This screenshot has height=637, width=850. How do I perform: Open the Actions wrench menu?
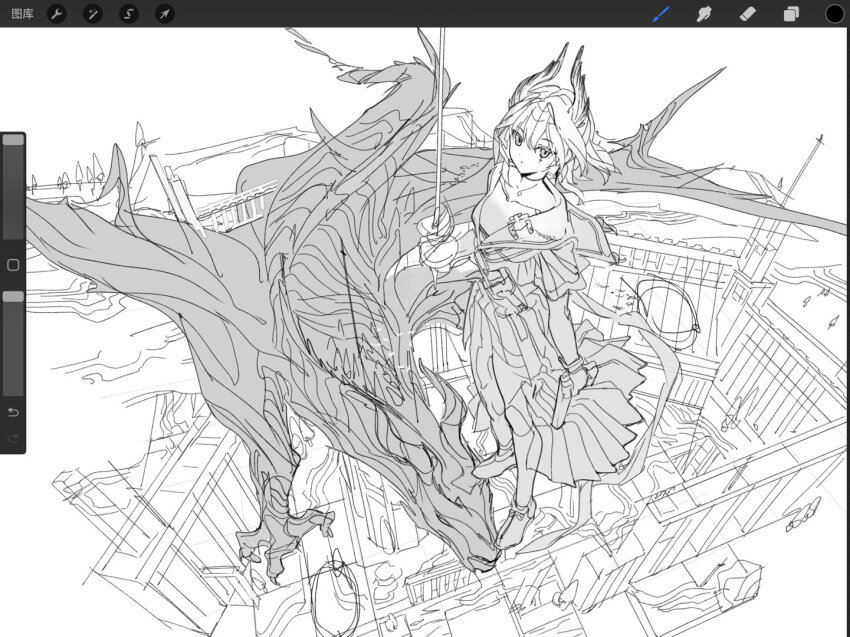(57, 14)
